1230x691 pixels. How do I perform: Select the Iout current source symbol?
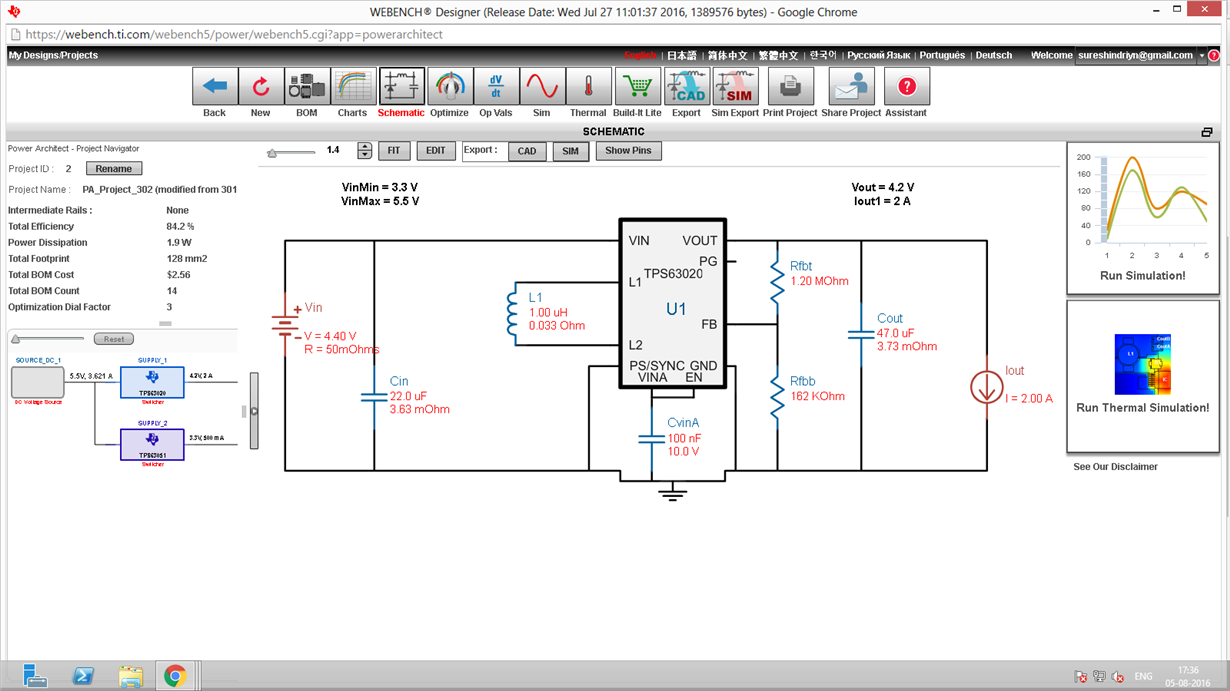point(987,385)
